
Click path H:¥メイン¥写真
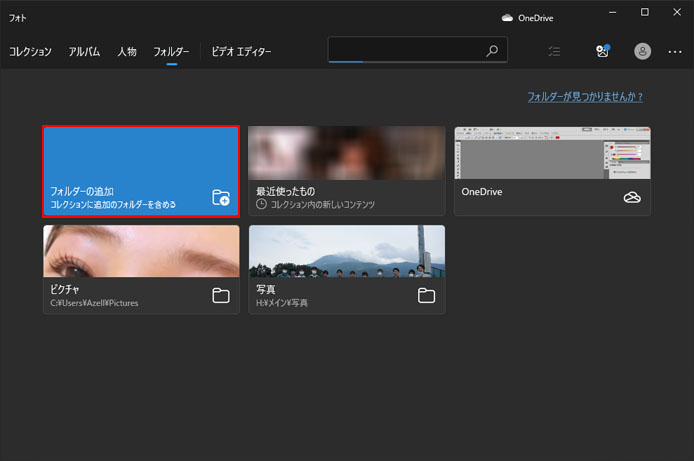tap(282, 303)
